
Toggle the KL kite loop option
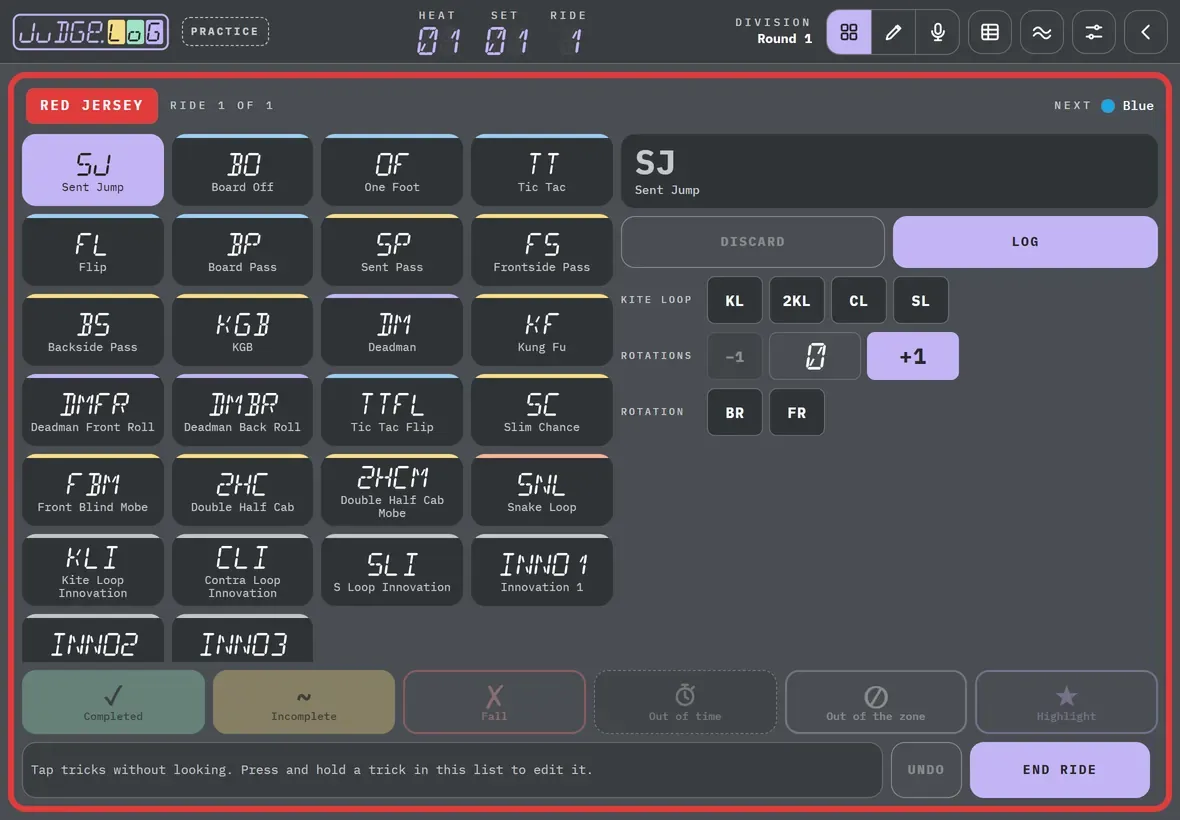pyautogui.click(x=734, y=300)
